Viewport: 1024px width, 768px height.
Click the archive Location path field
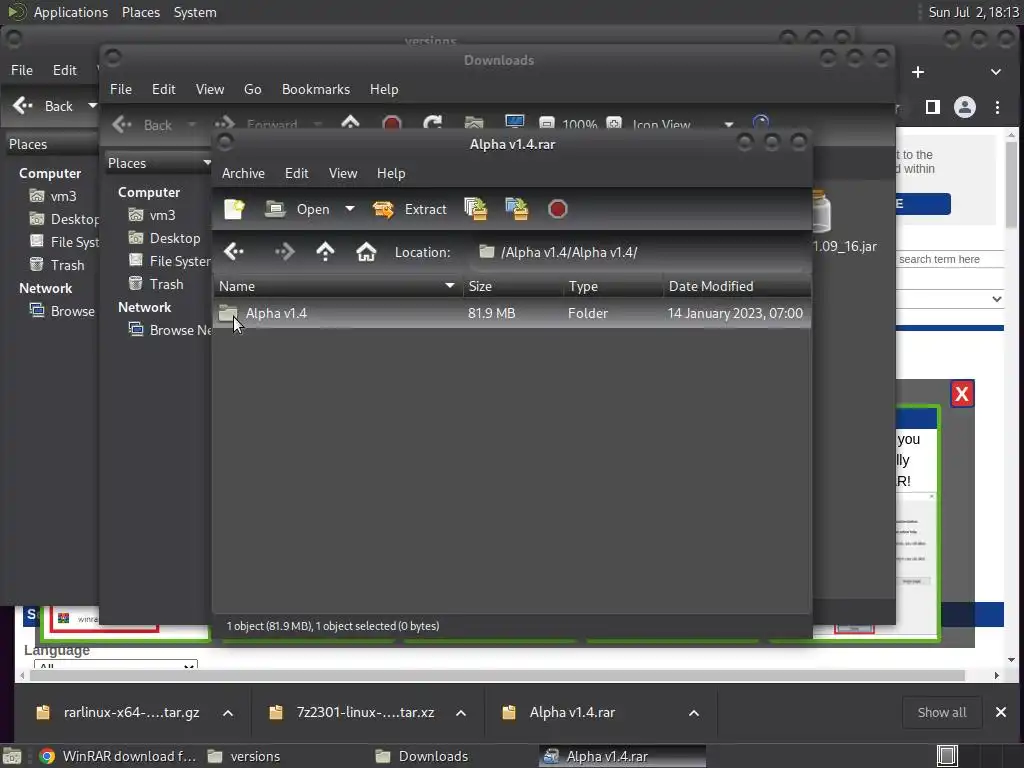point(638,252)
